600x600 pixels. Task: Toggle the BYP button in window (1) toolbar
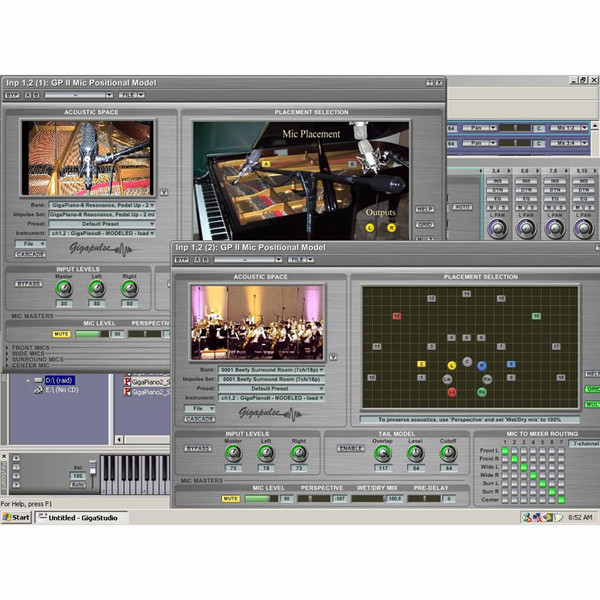12,95
